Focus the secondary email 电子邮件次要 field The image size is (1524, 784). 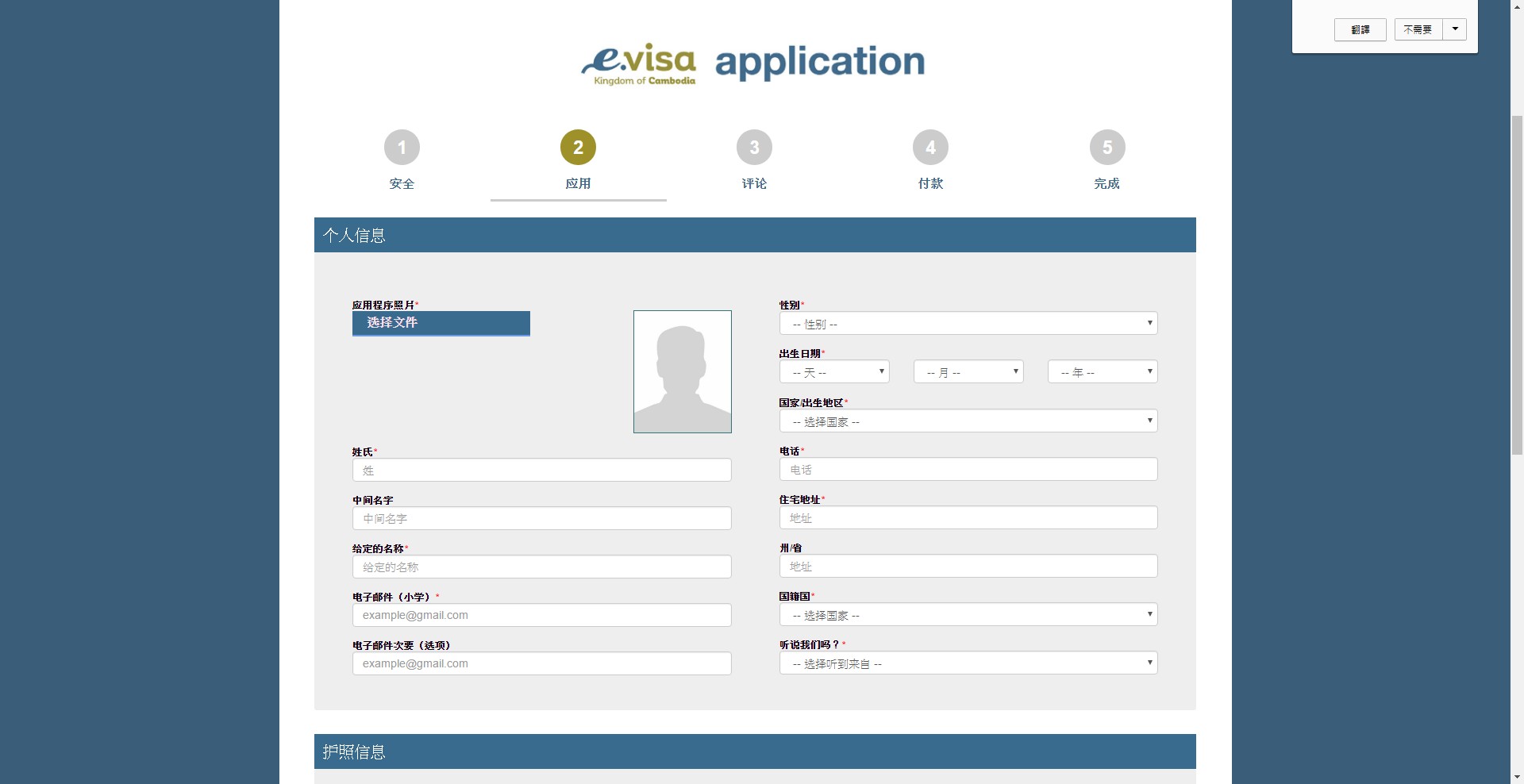click(542, 663)
